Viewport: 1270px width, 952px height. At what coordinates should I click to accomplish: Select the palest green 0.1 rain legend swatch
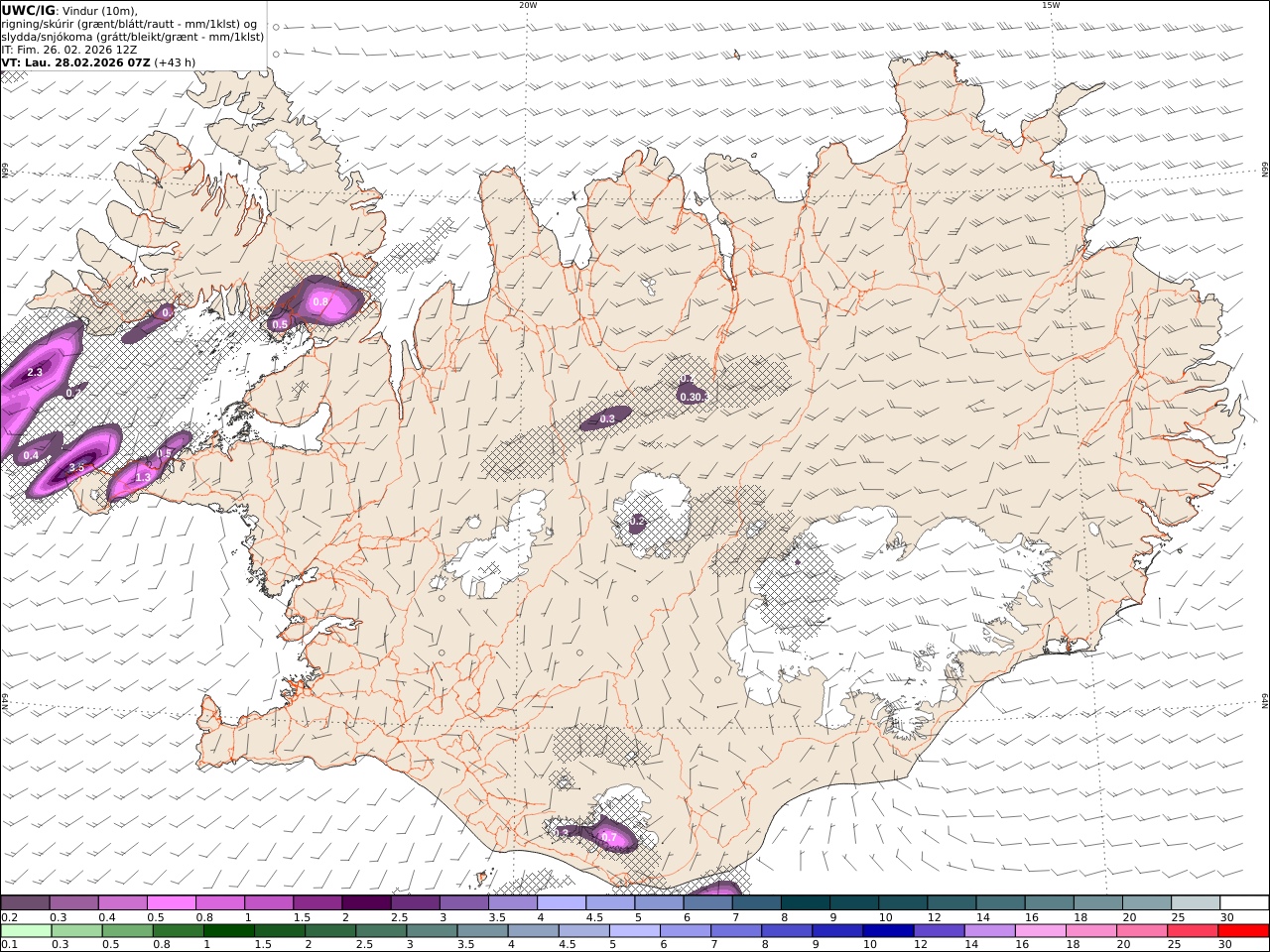coord(26,930)
